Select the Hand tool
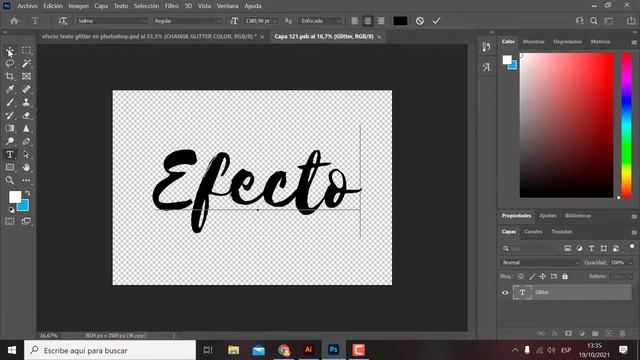The width and height of the screenshot is (640, 360). pyautogui.click(x=26, y=167)
